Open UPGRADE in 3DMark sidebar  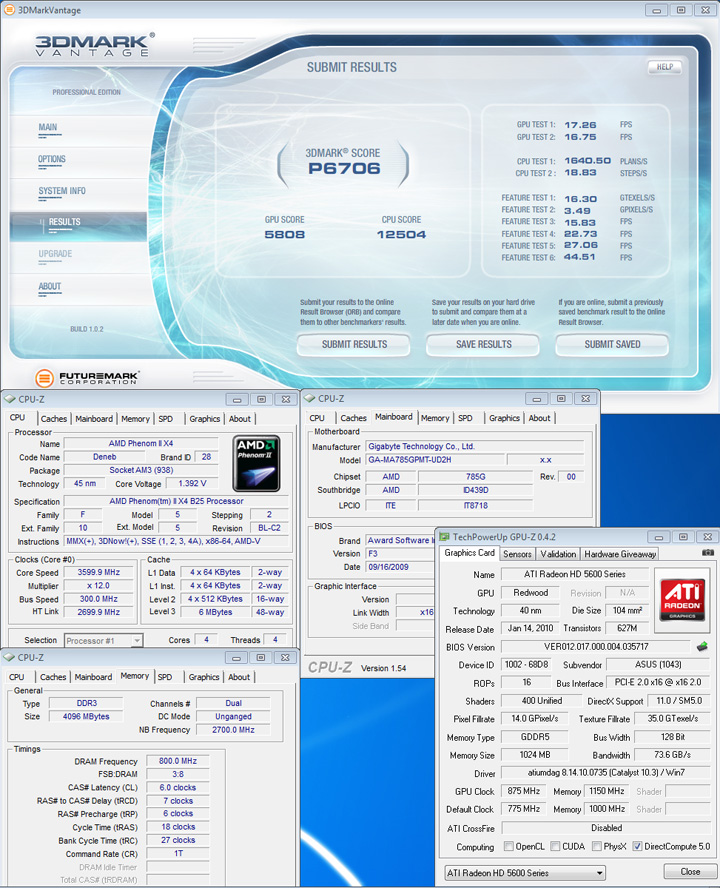pos(55,254)
